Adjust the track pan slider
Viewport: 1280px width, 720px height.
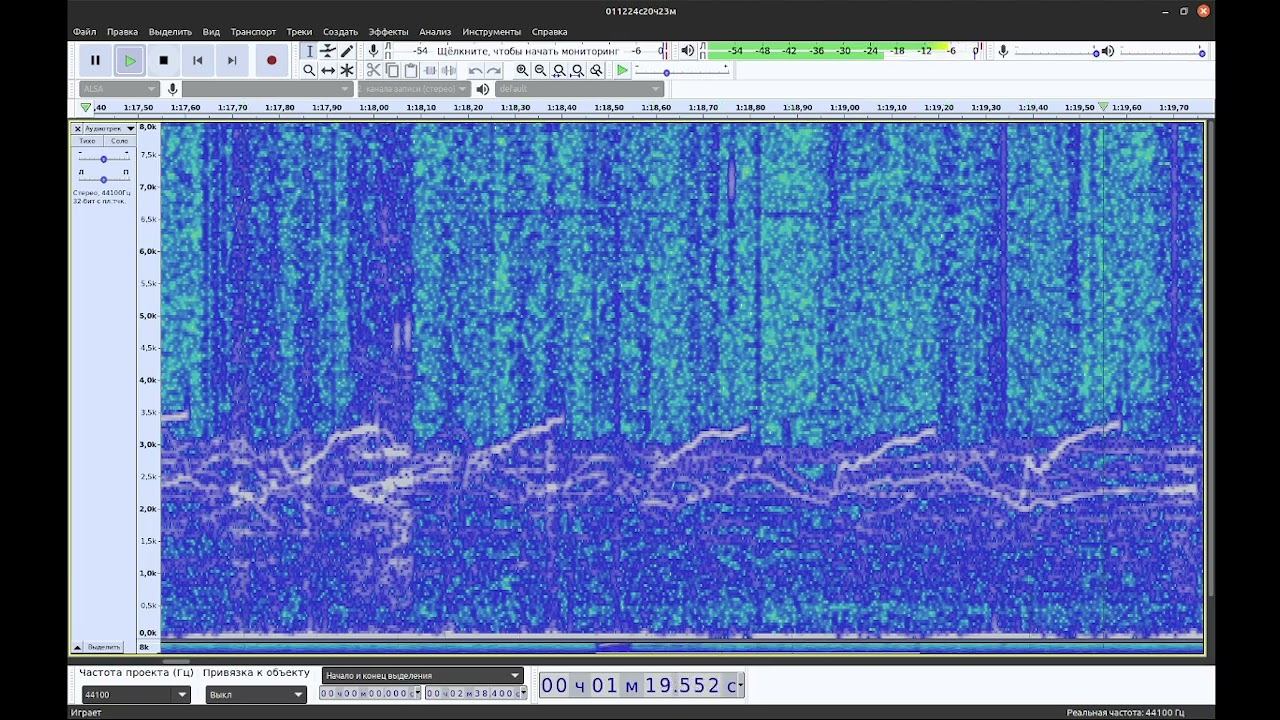pyautogui.click(x=103, y=179)
